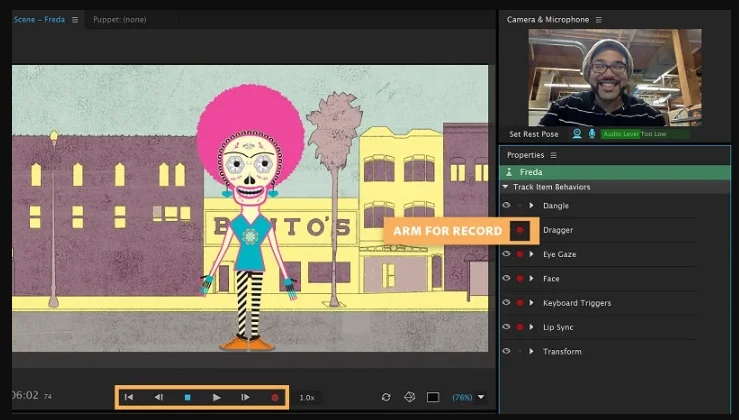
Task: Open the black background color swatch
Action: click(433, 397)
